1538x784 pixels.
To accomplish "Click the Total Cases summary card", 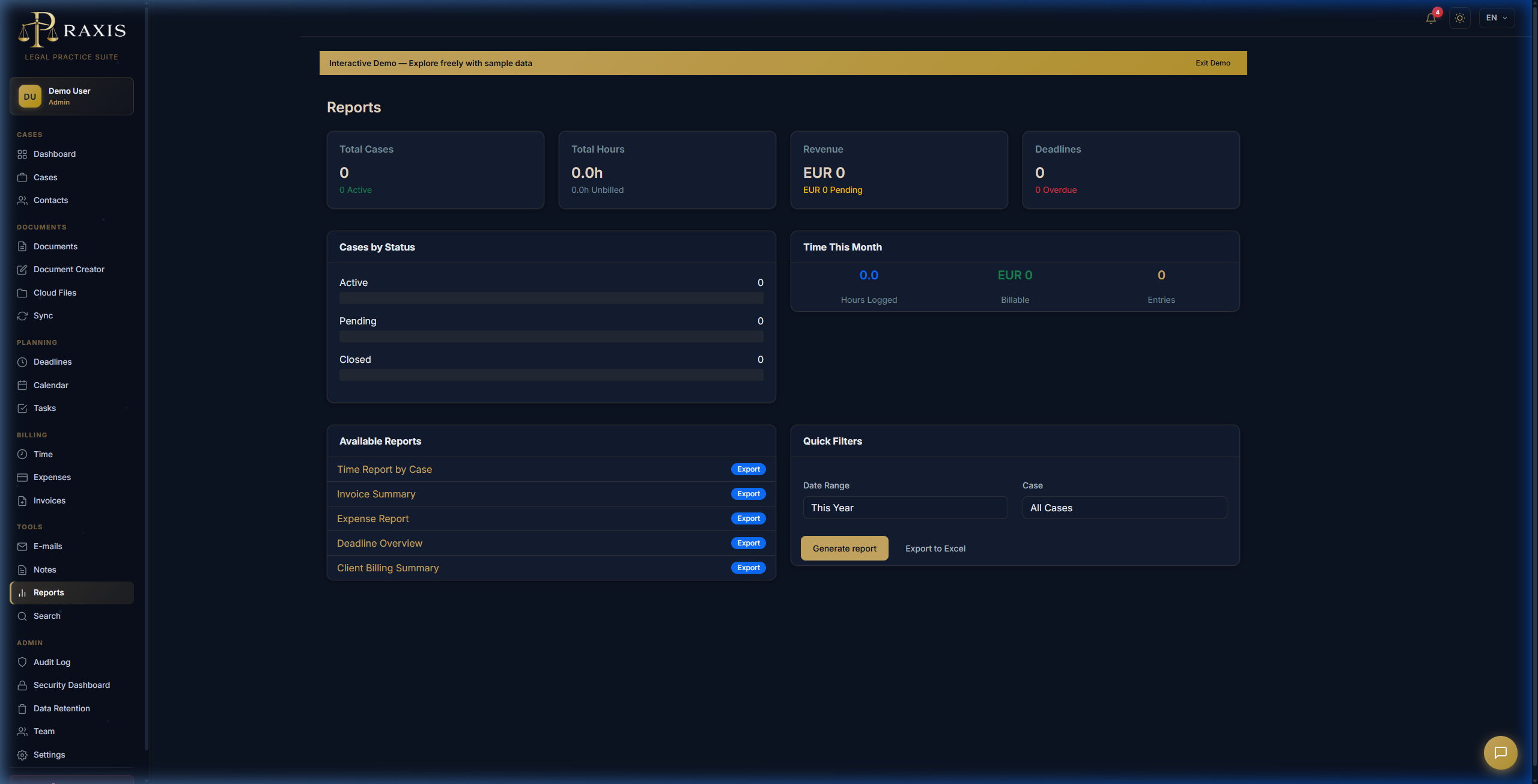I will (x=435, y=170).
